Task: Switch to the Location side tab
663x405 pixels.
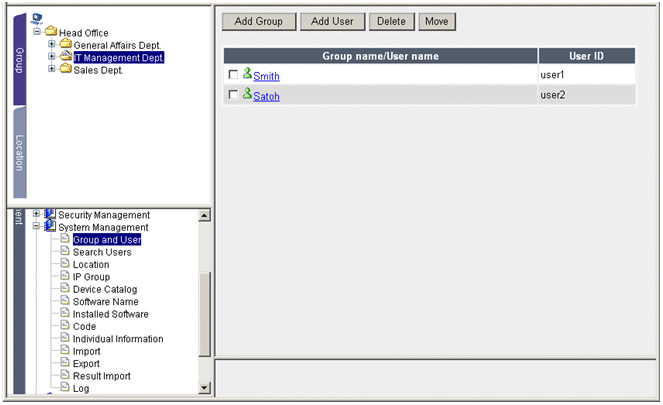Action: click(x=19, y=152)
